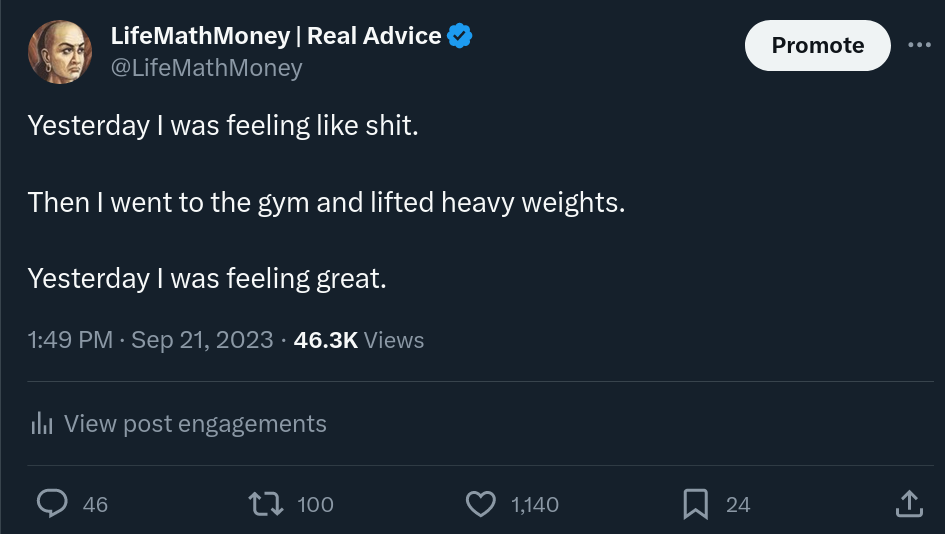The image size is (945, 534).
Task: Like the post with the heart icon
Action: coord(482,504)
